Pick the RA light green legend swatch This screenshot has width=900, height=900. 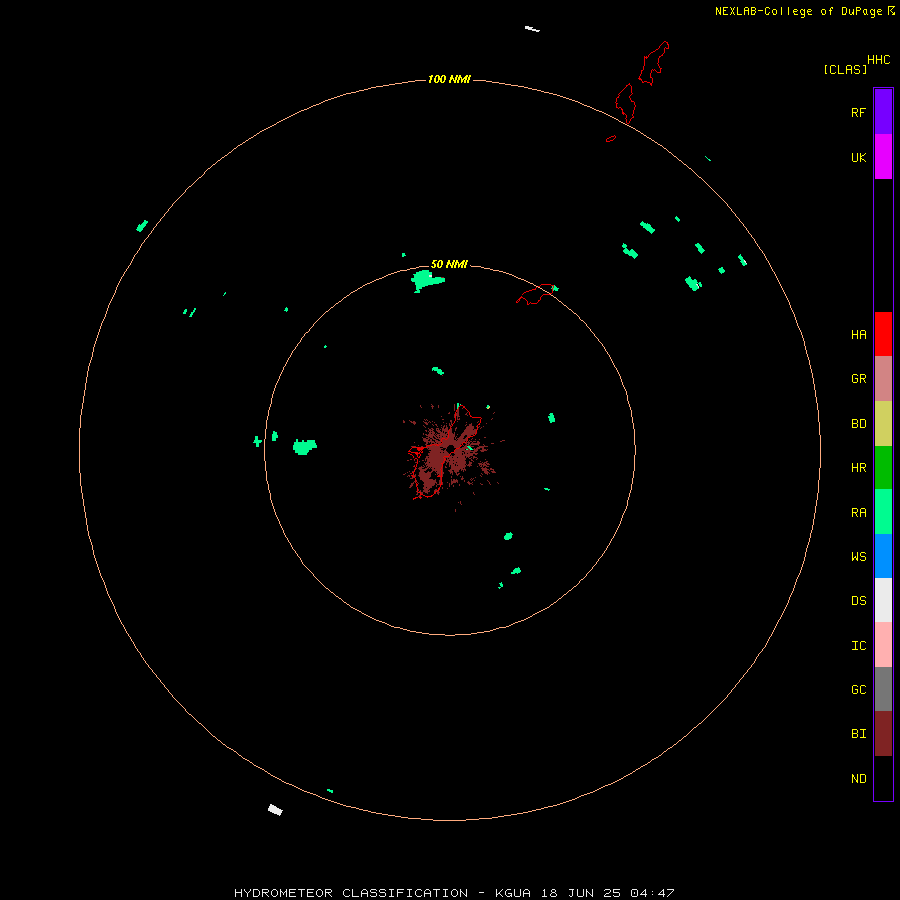(883, 512)
